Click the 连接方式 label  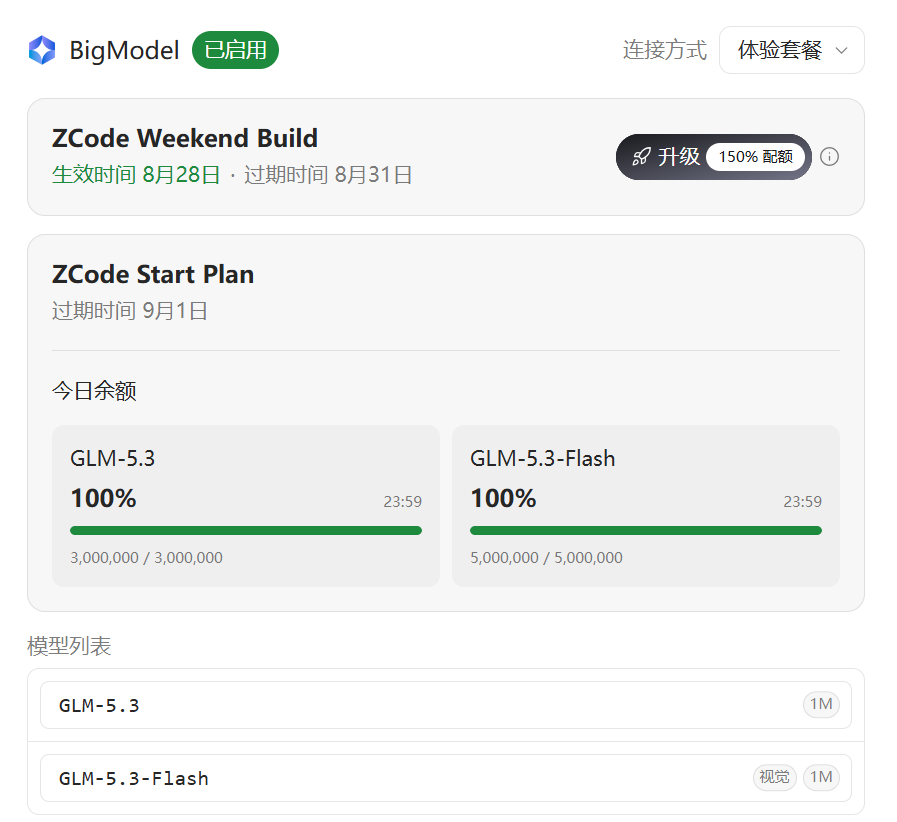tap(665, 50)
